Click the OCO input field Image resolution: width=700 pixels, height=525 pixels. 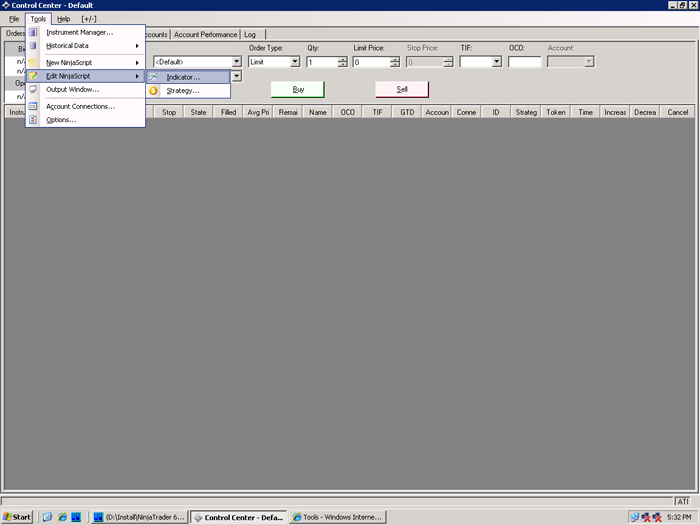tap(524, 62)
